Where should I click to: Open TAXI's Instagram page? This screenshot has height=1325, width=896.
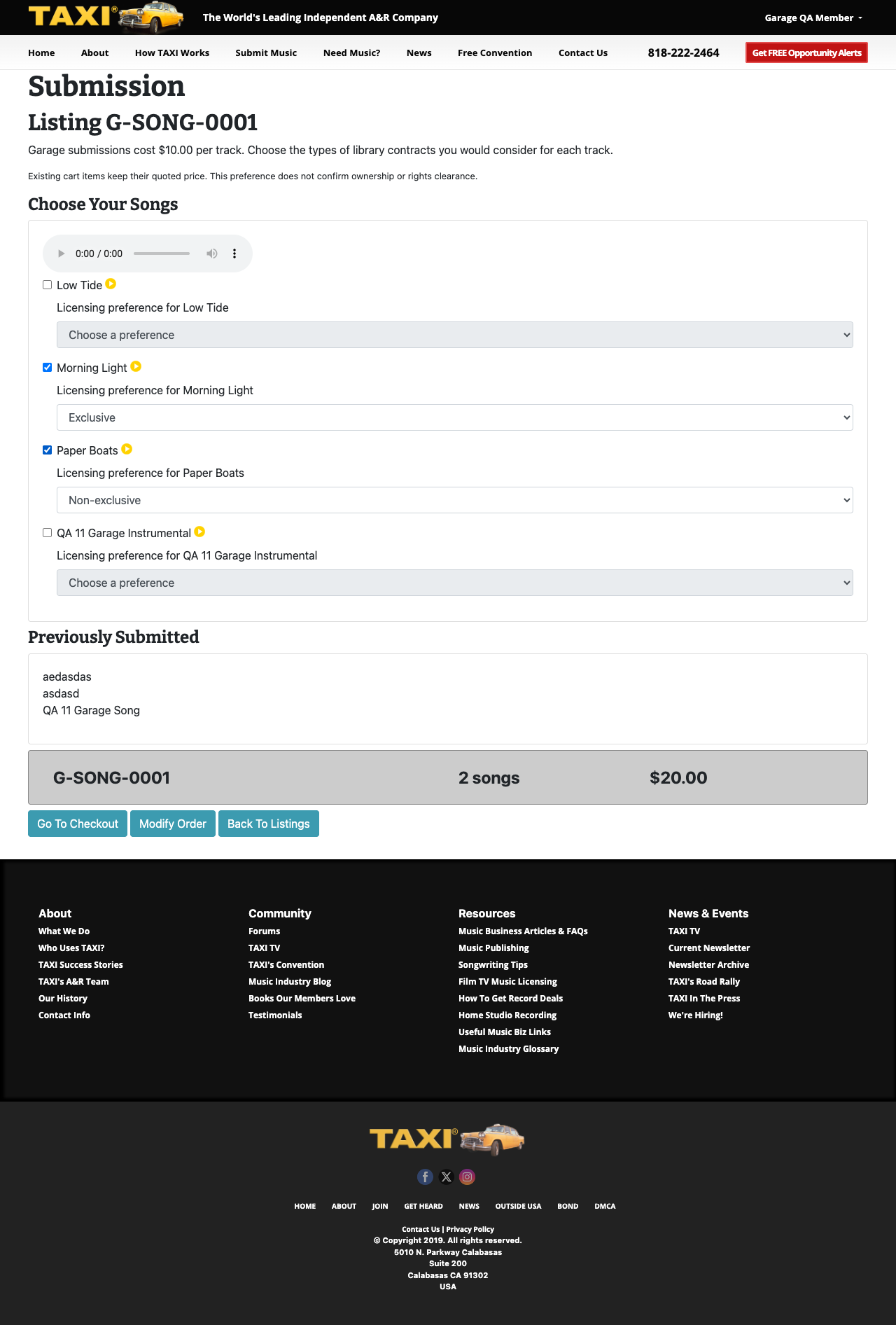pyautogui.click(x=468, y=1177)
